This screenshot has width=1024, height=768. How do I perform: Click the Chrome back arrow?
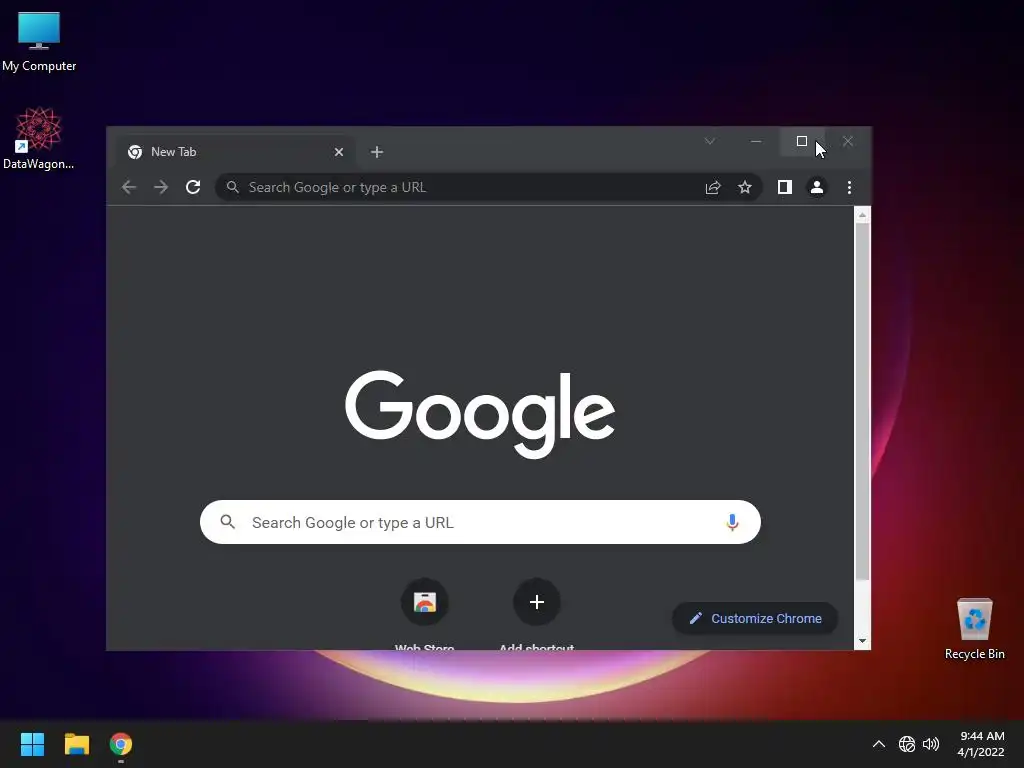129,187
